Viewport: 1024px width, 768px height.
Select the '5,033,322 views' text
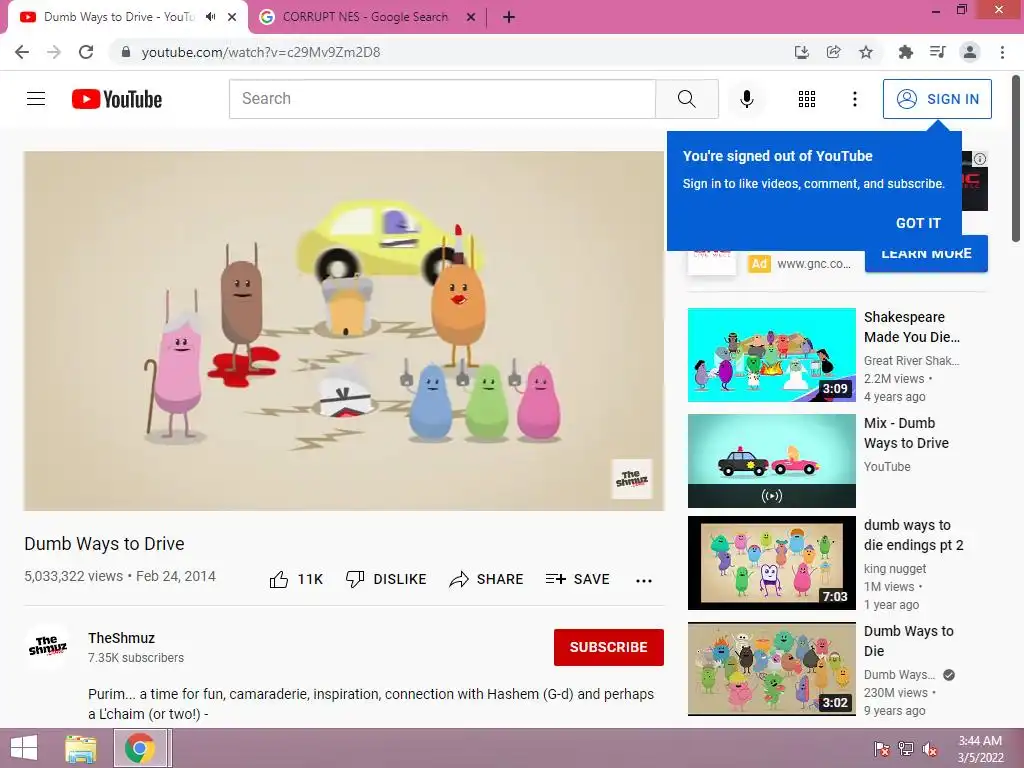point(73,576)
